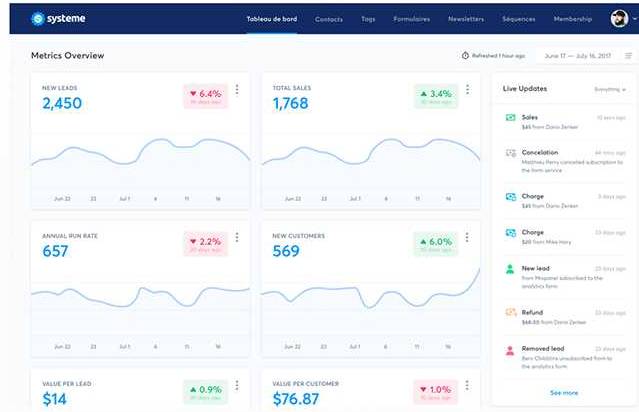
Task: Open the New Customers card options menu
Action: (x=467, y=238)
